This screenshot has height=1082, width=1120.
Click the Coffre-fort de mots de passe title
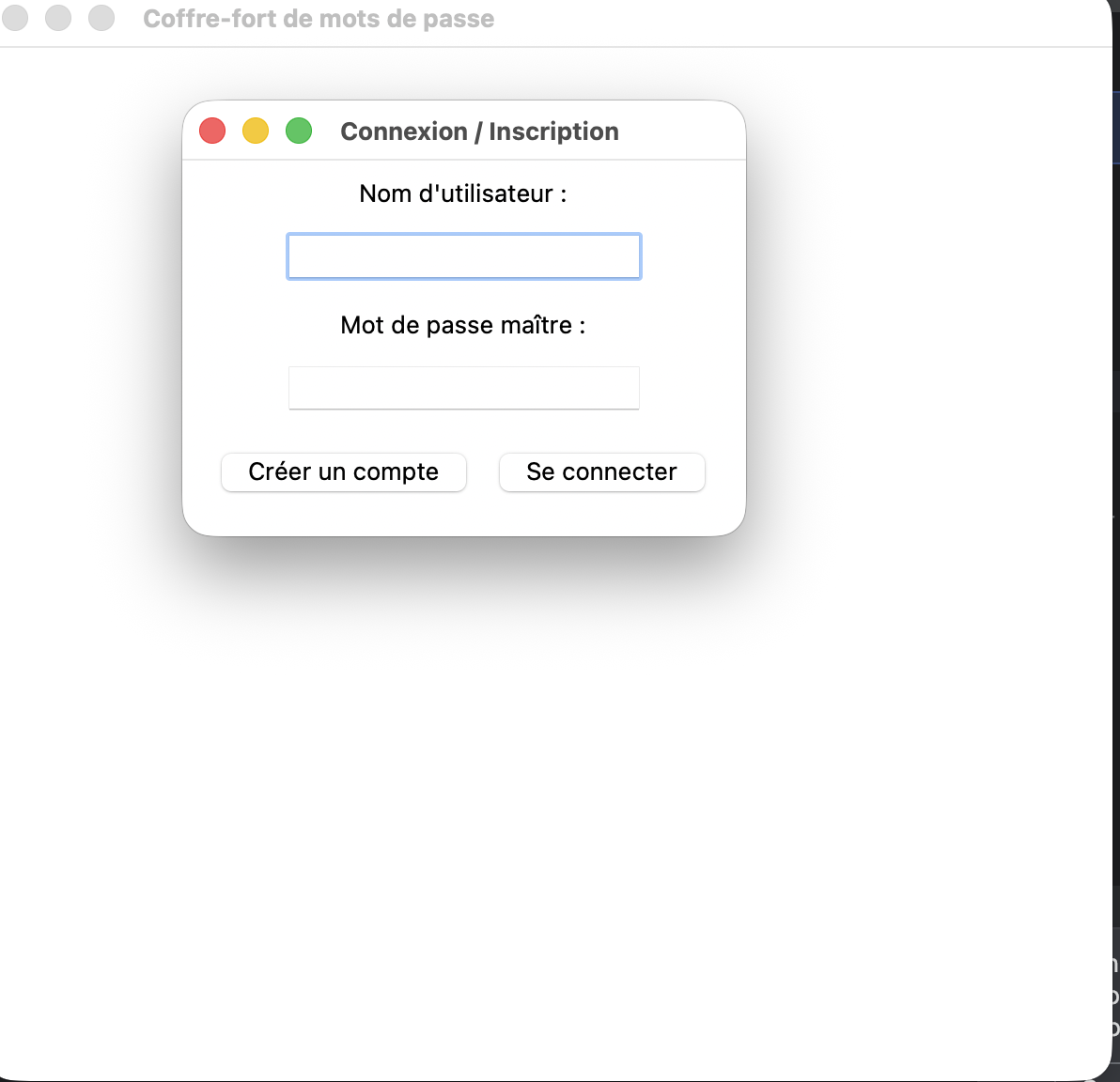319,19
